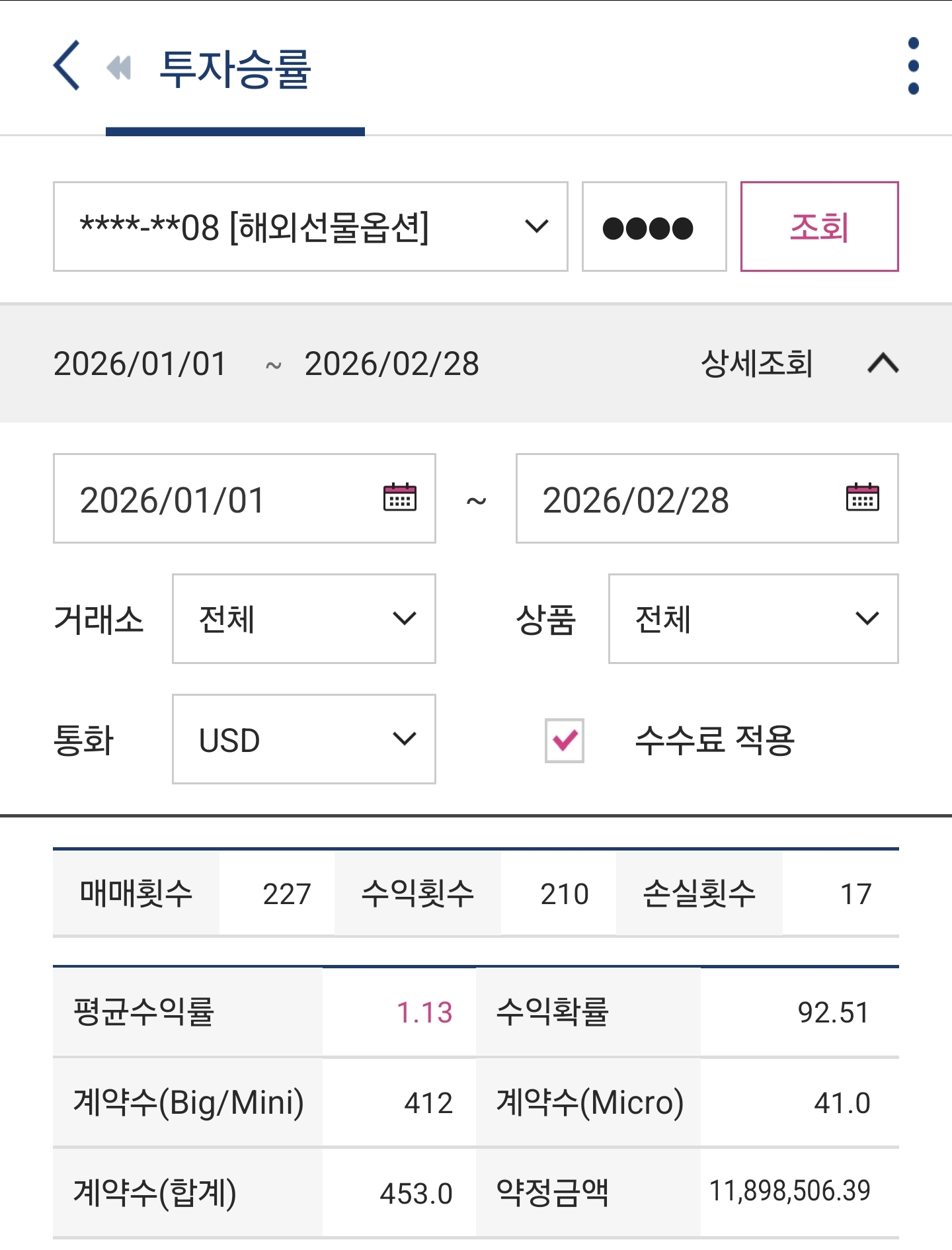952x1250 pixels.
Task: Focus the masked password input field
Action: pyautogui.click(x=654, y=227)
